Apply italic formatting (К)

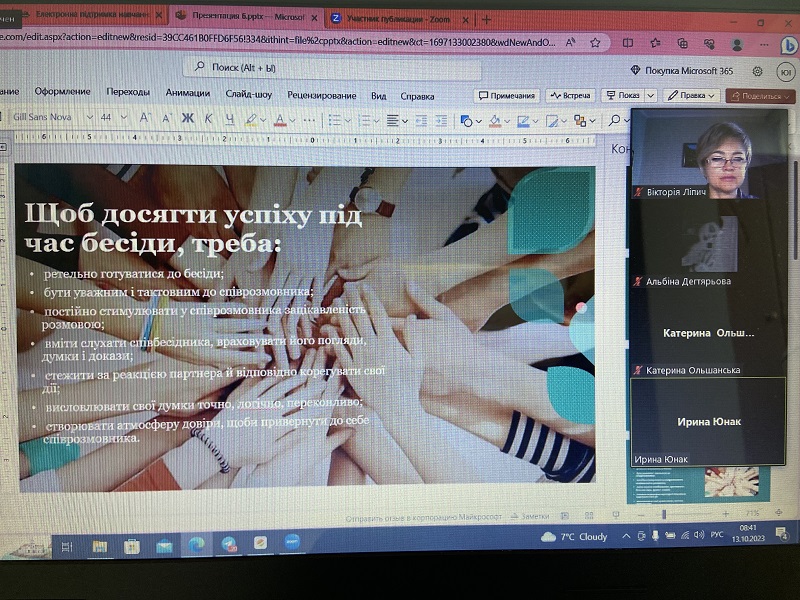click(208, 119)
